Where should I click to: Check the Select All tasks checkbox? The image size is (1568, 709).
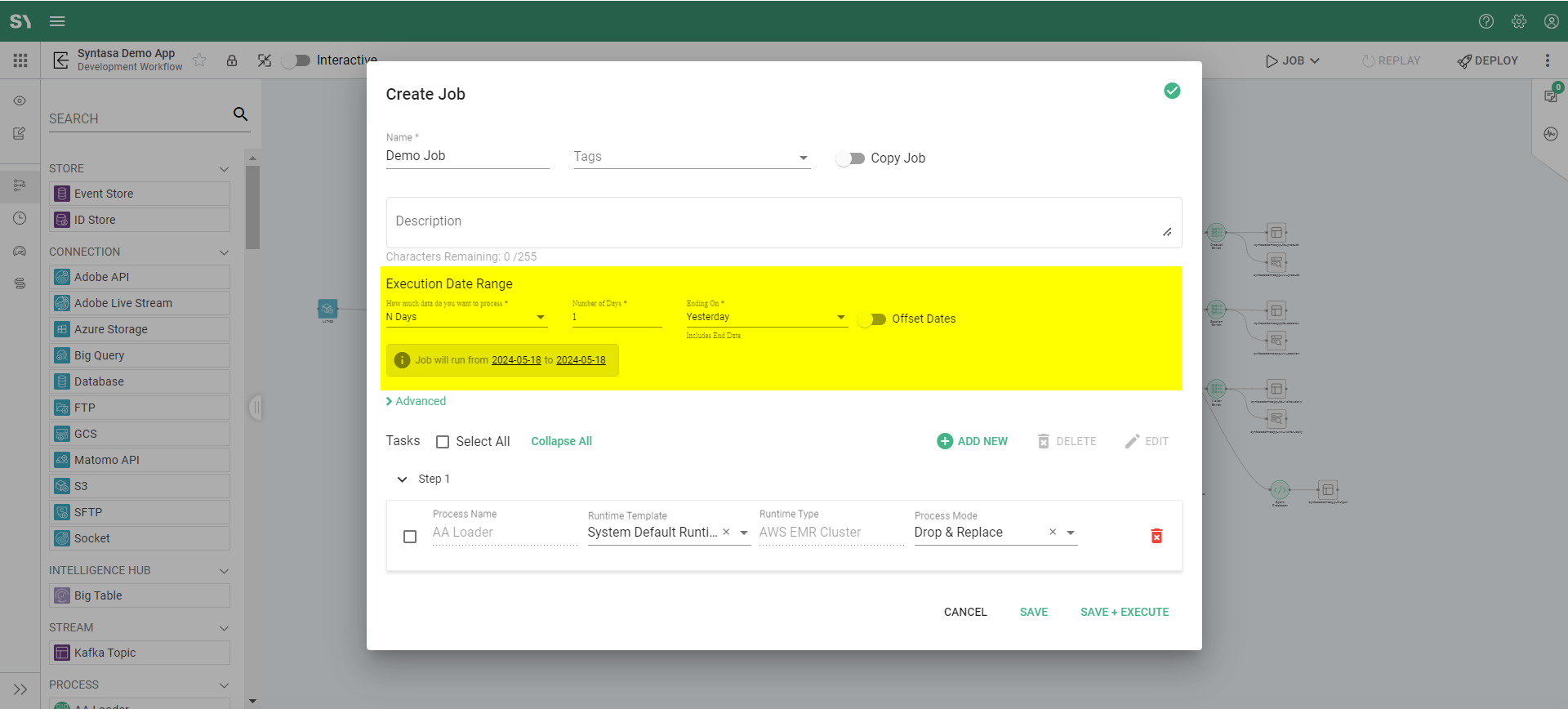[443, 442]
